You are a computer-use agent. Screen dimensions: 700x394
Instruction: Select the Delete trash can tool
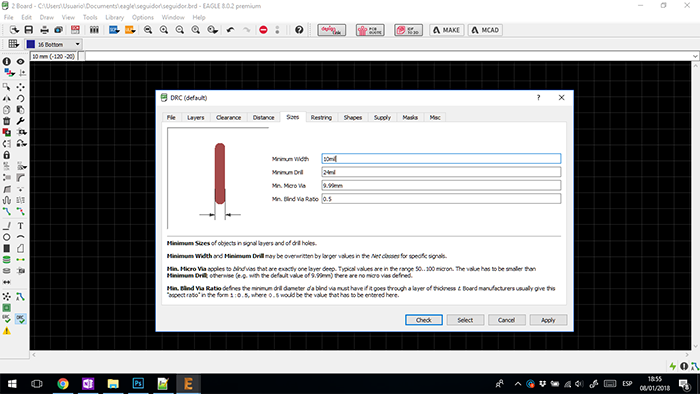pos(7,121)
